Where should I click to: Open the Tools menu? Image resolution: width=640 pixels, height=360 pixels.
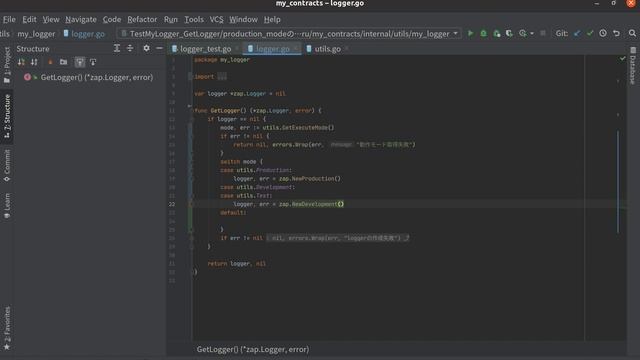[194, 19]
